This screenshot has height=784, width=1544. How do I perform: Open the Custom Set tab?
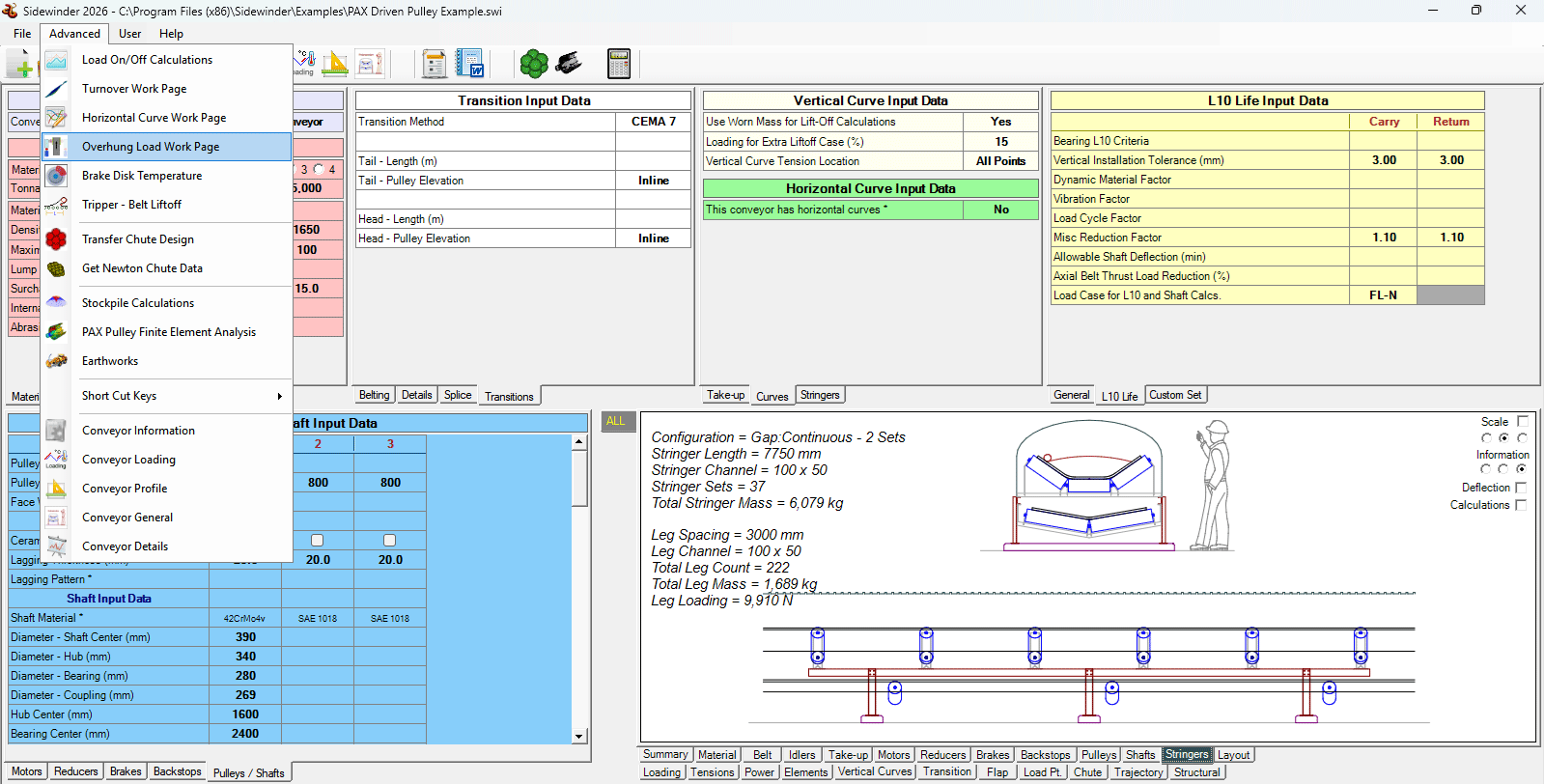tap(1175, 395)
